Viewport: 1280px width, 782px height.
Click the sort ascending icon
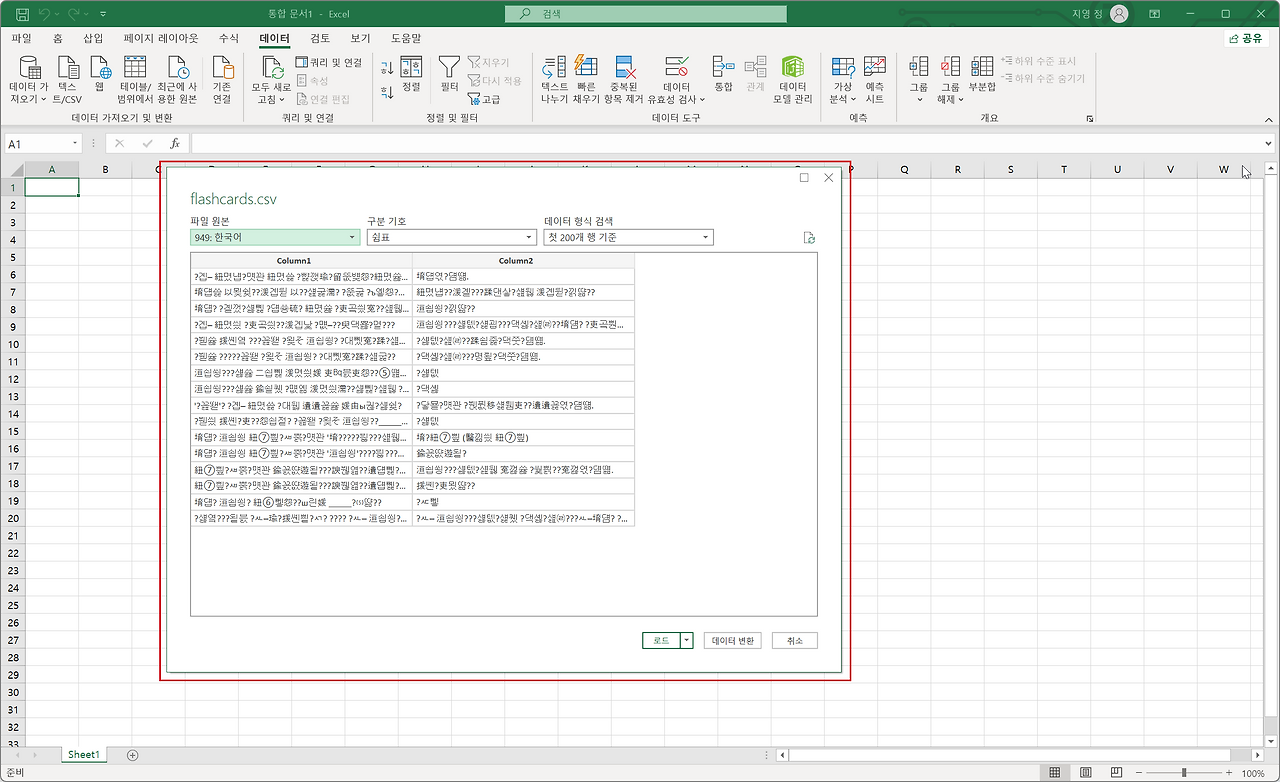pyautogui.click(x=387, y=68)
